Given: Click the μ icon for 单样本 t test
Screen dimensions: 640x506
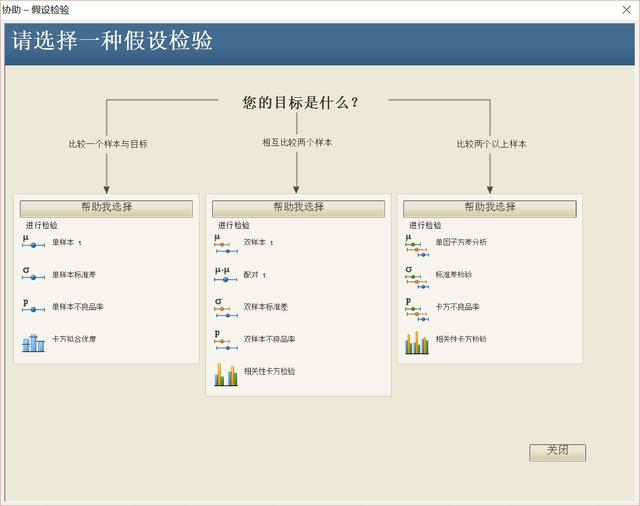Looking at the screenshot, I should 33,242.
